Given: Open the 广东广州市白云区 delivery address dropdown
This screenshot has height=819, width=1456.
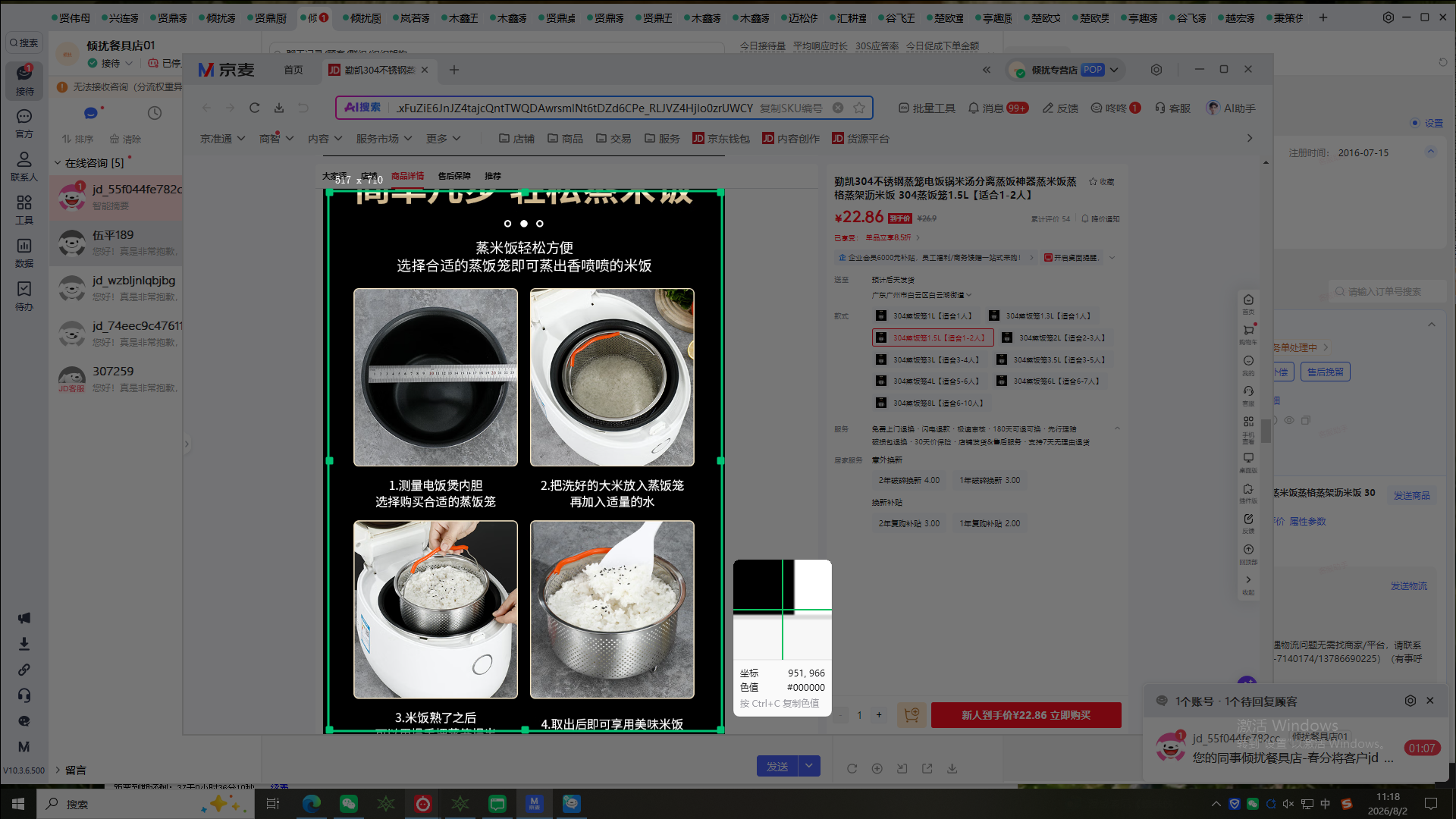Looking at the screenshot, I should pos(921,295).
